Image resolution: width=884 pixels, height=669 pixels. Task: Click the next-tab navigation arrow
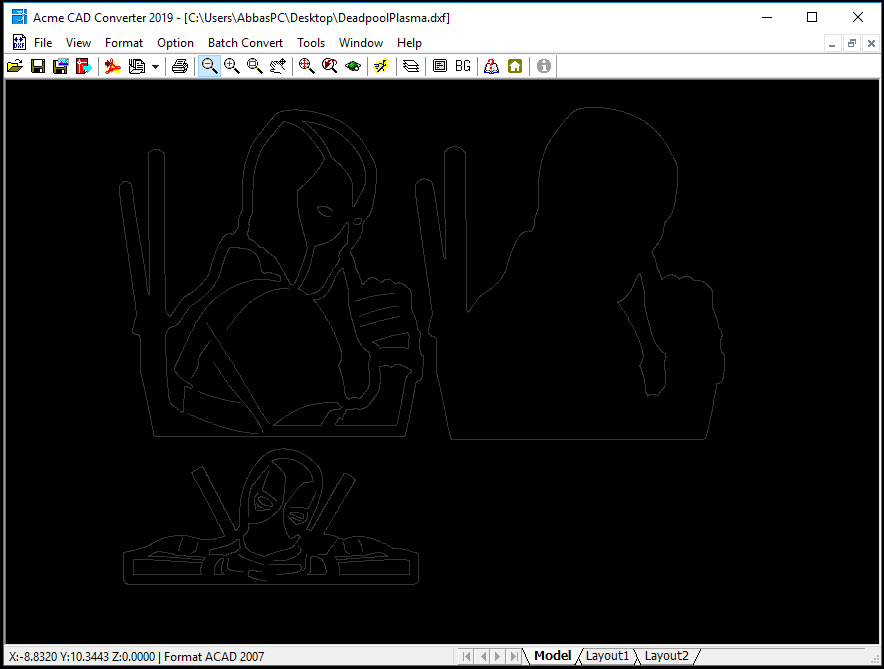click(x=498, y=657)
